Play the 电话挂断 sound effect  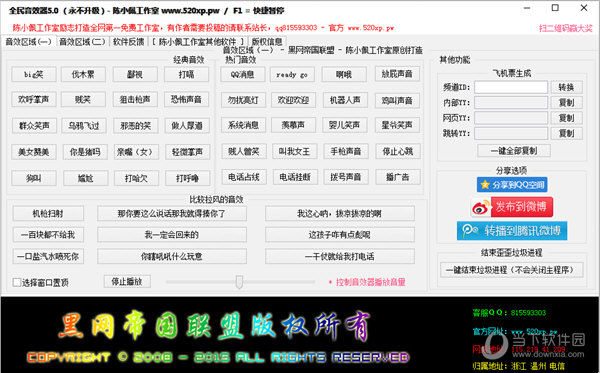295,177
